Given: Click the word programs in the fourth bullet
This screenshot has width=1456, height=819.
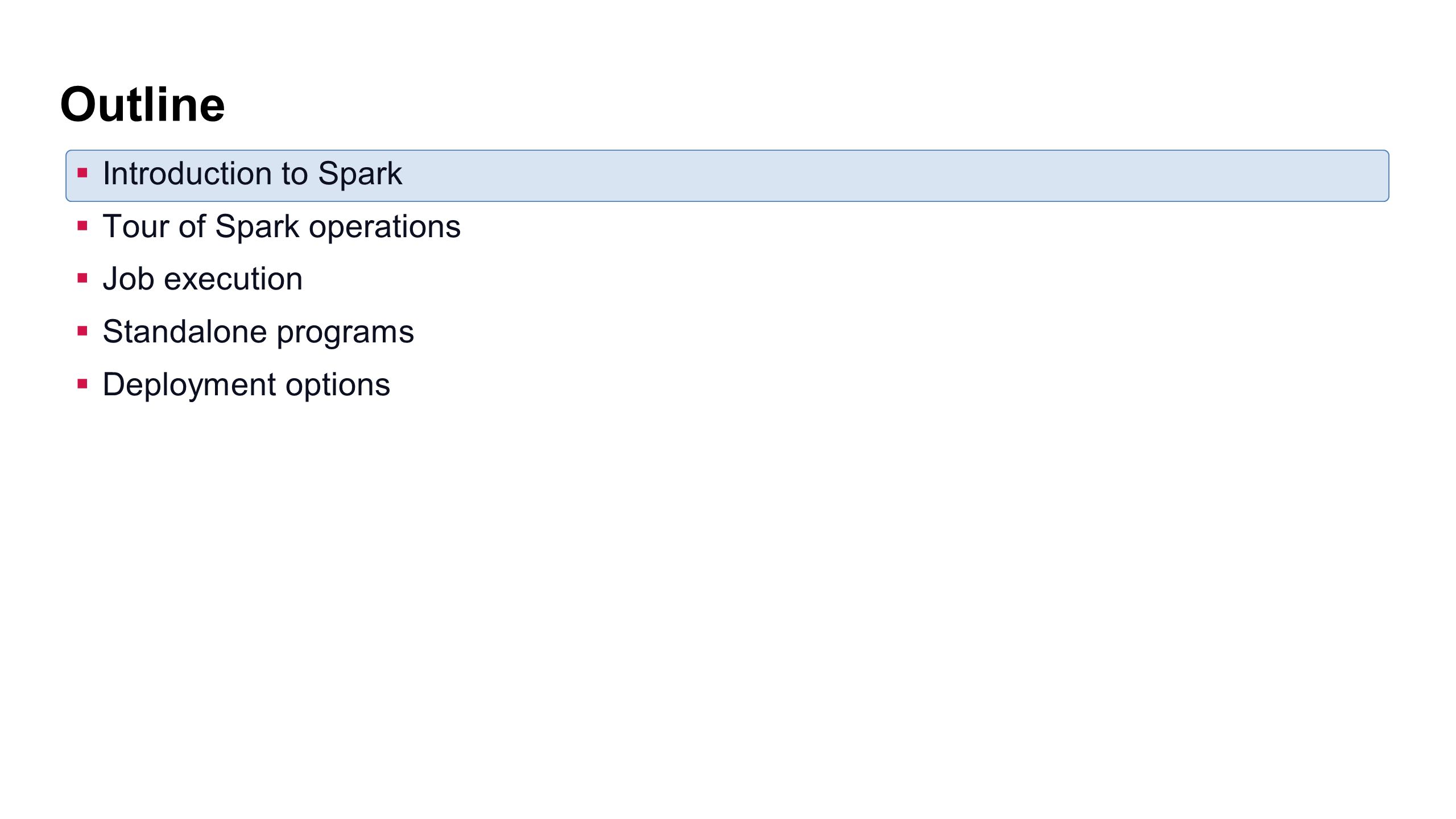Looking at the screenshot, I should (346, 334).
